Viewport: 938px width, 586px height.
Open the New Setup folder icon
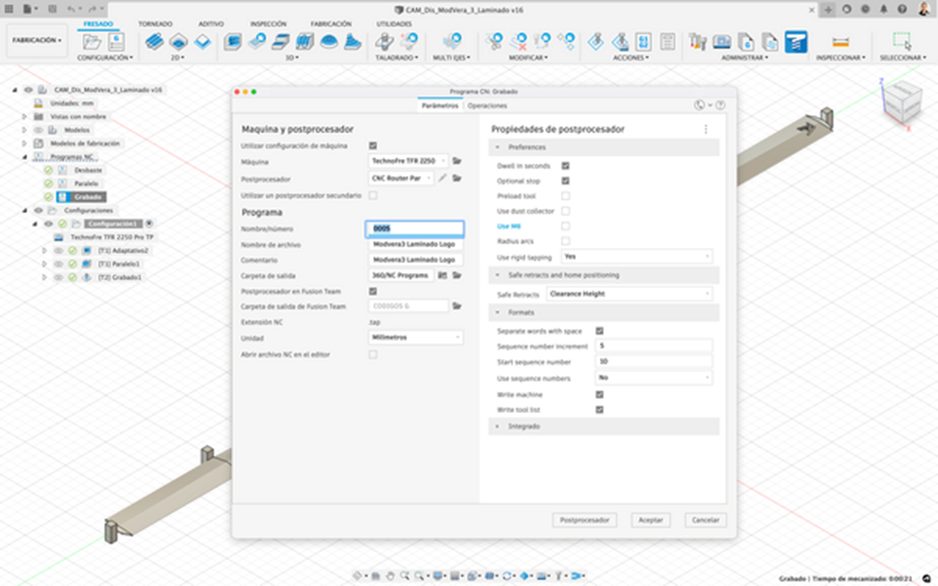(92, 42)
